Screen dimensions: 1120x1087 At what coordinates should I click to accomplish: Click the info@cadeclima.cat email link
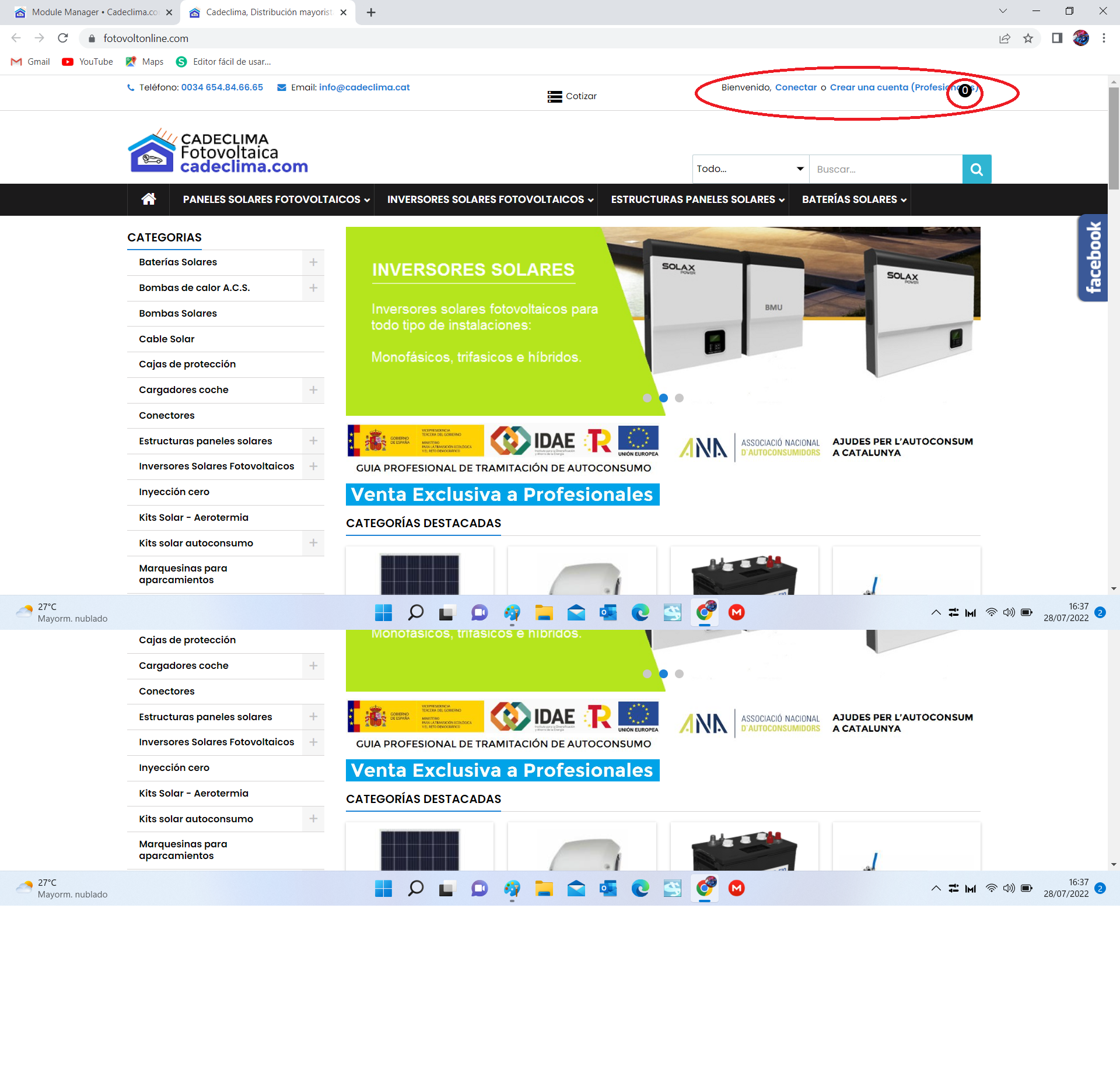364,87
